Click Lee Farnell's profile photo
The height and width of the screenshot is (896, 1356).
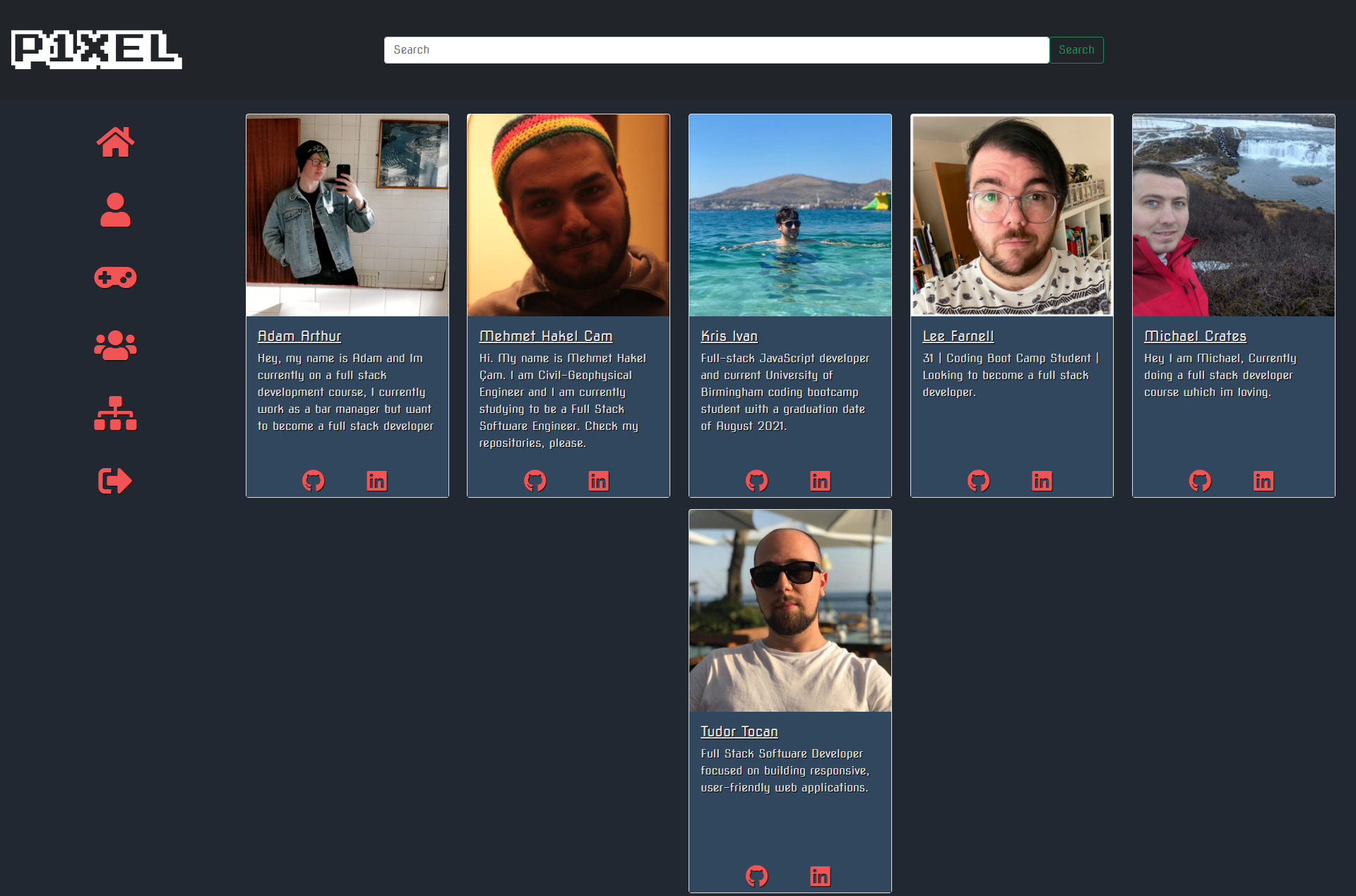click(x=1011, y=215)
